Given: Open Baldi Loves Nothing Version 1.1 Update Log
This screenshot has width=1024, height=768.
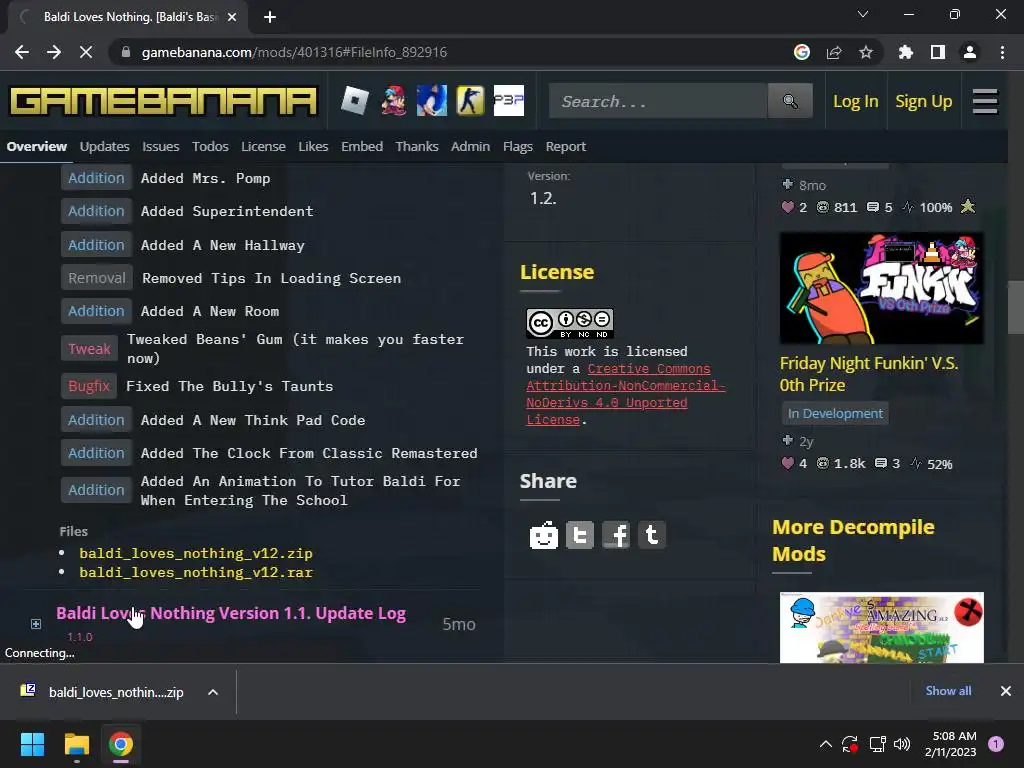Looking at the screenshot, I should [231, 613].
